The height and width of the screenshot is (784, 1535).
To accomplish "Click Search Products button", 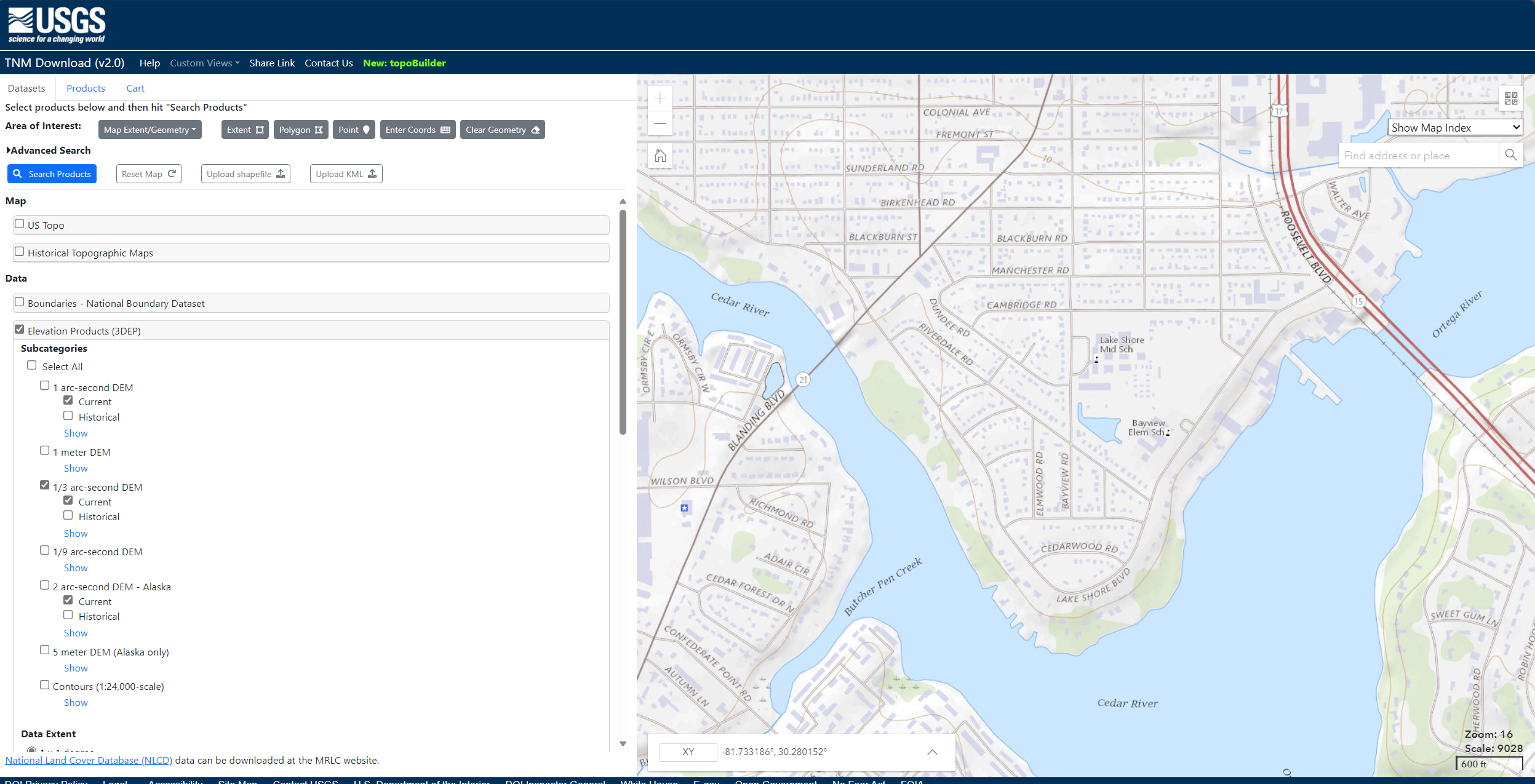I will (52, 174).
